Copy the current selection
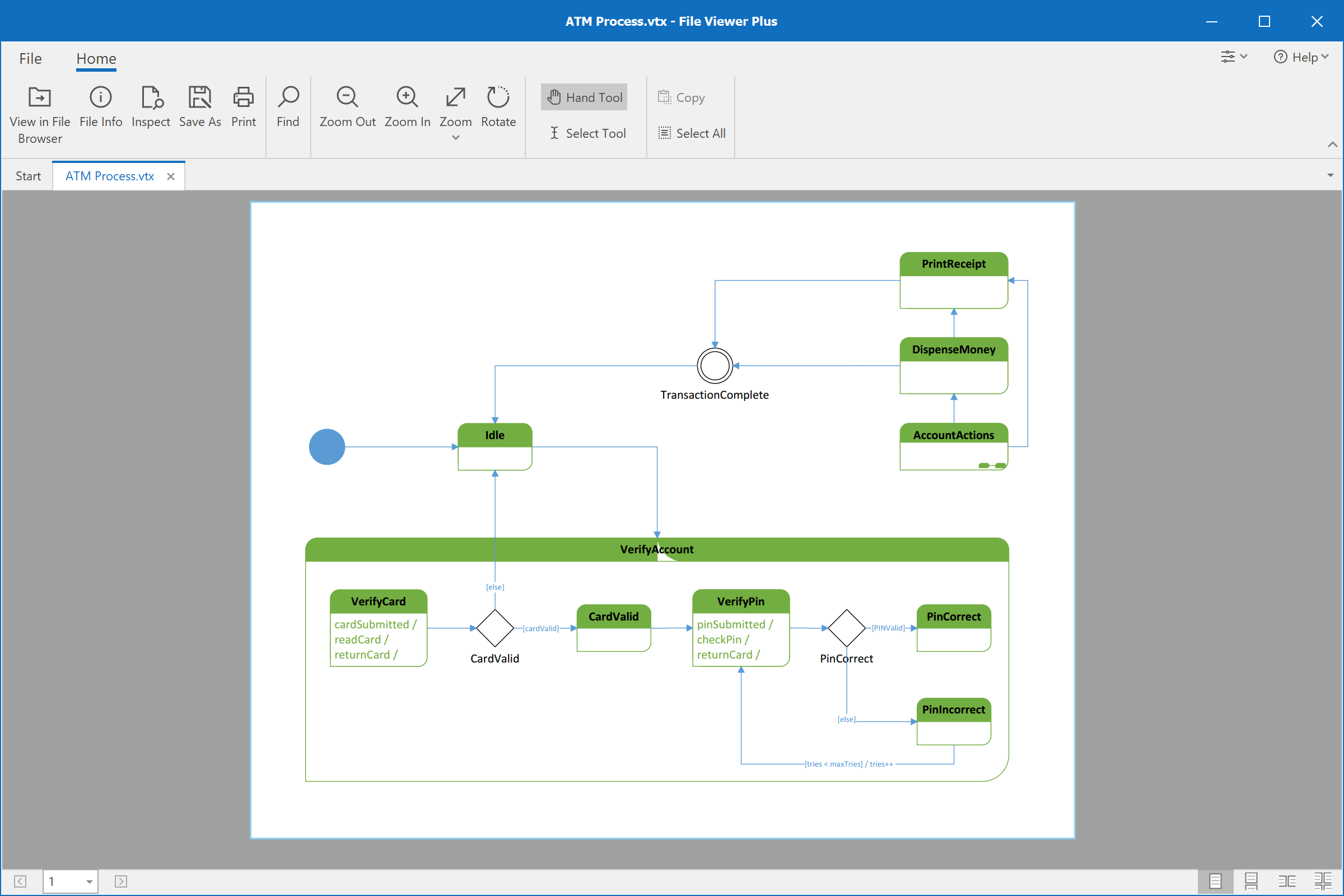Screen dimensions: 1344x896 coord(681,97)
